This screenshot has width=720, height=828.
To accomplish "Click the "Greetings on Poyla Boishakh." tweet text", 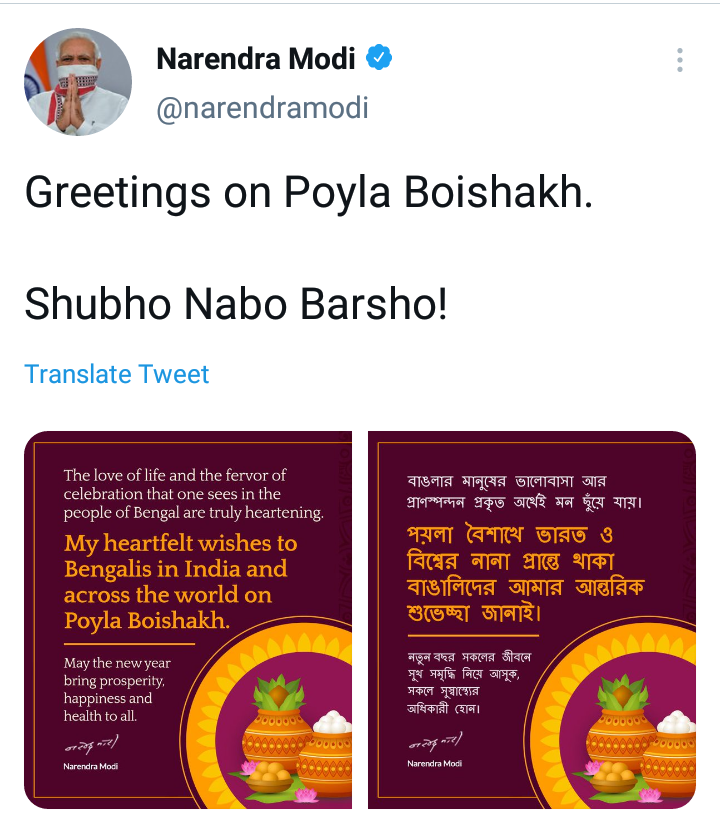I will pyautogui.click(x=308, y=192).
